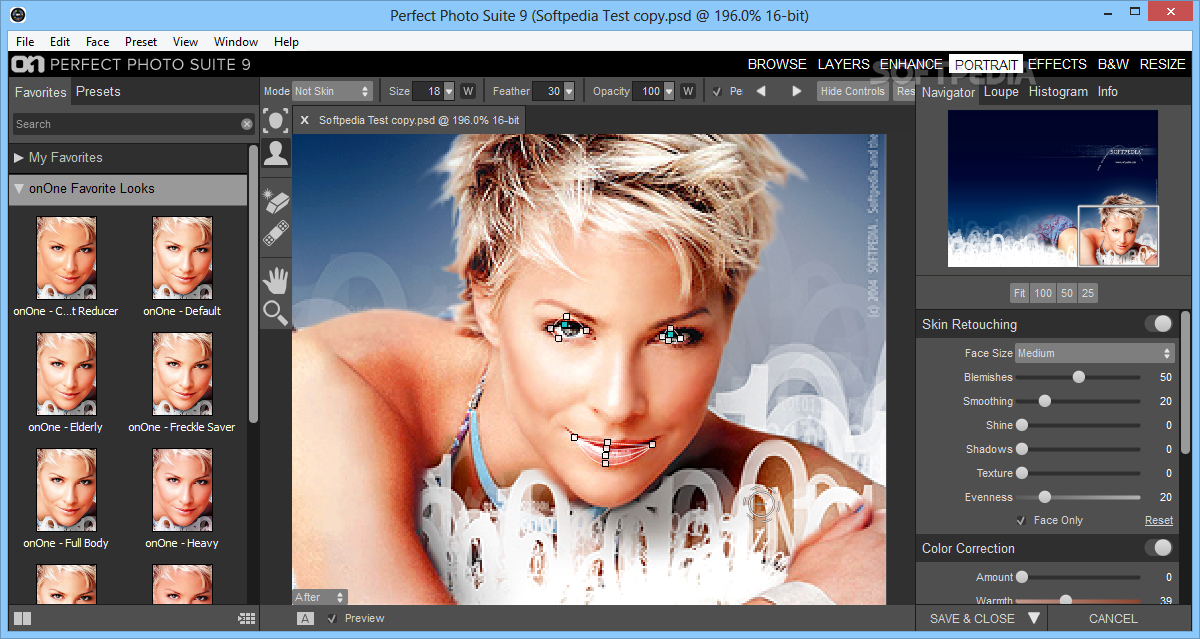Image resolution: width=1200 pixels, height=639 pixels.
Task: Switch to the EFFECTS module
Action: click(1057, 64)
